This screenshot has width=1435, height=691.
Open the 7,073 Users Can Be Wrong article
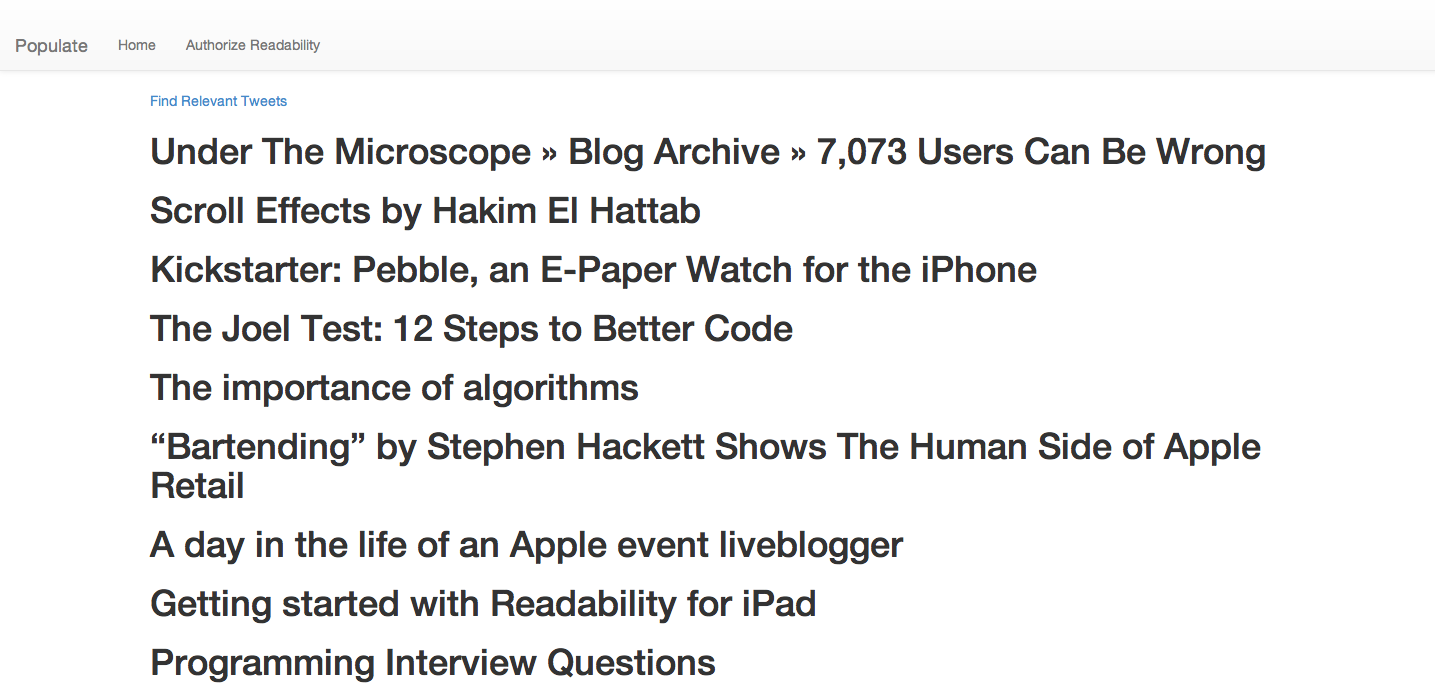pos(708,152)
